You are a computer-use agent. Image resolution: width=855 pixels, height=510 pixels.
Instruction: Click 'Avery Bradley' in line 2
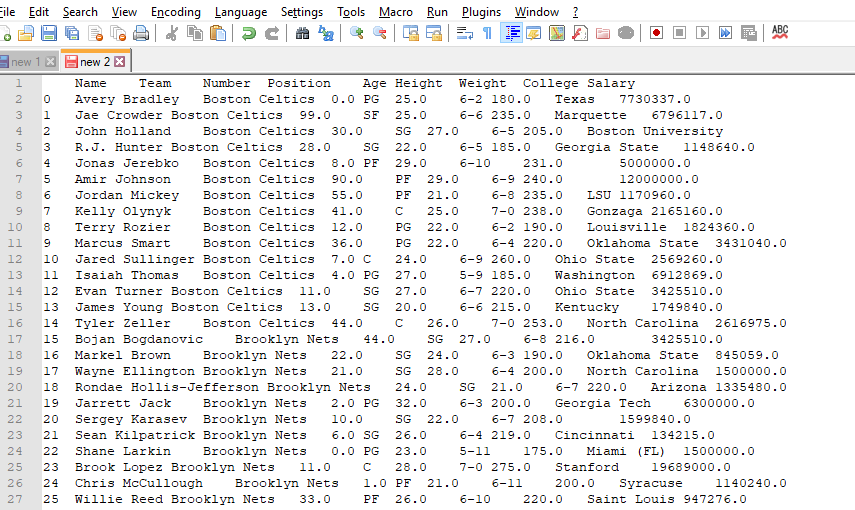[x=127, y=99]
